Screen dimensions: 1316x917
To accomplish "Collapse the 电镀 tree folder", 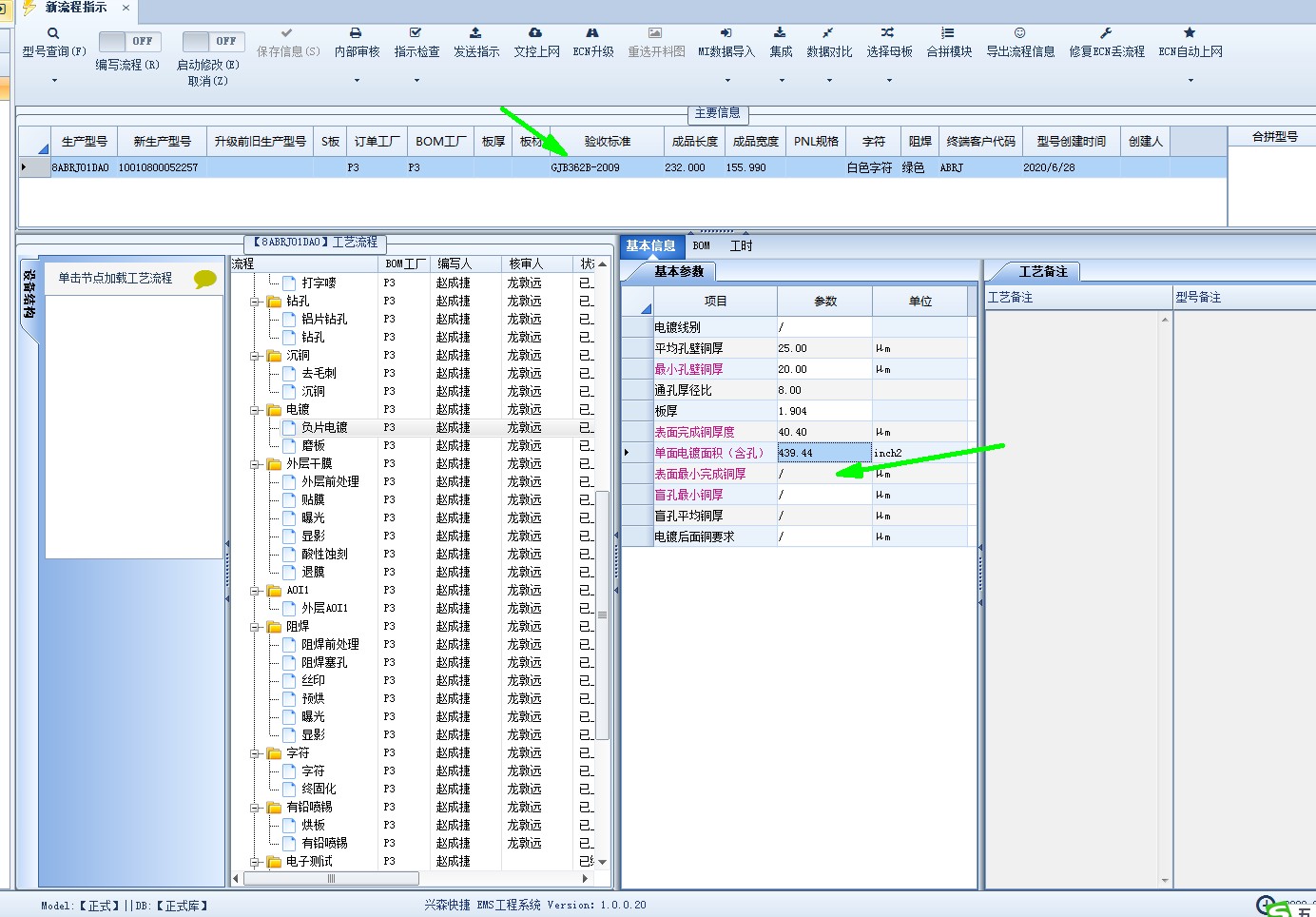I will (255, 410).
